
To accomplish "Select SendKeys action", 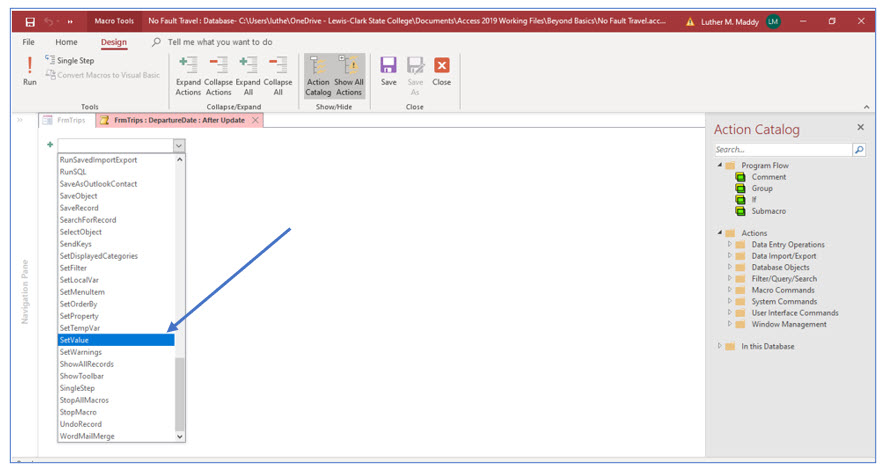I will coord(116,244).
